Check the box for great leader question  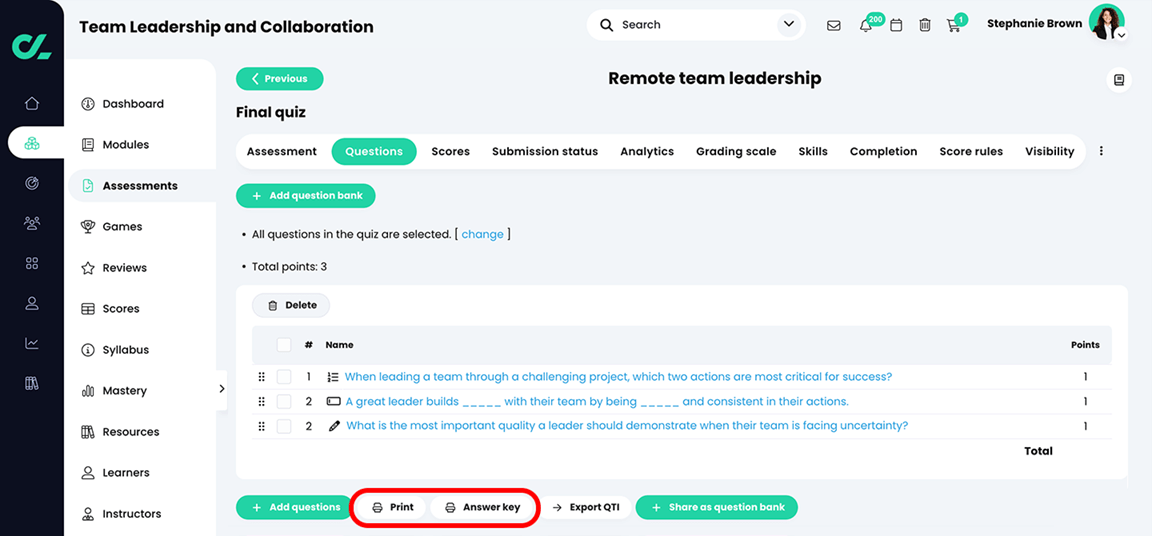point(284,402)
